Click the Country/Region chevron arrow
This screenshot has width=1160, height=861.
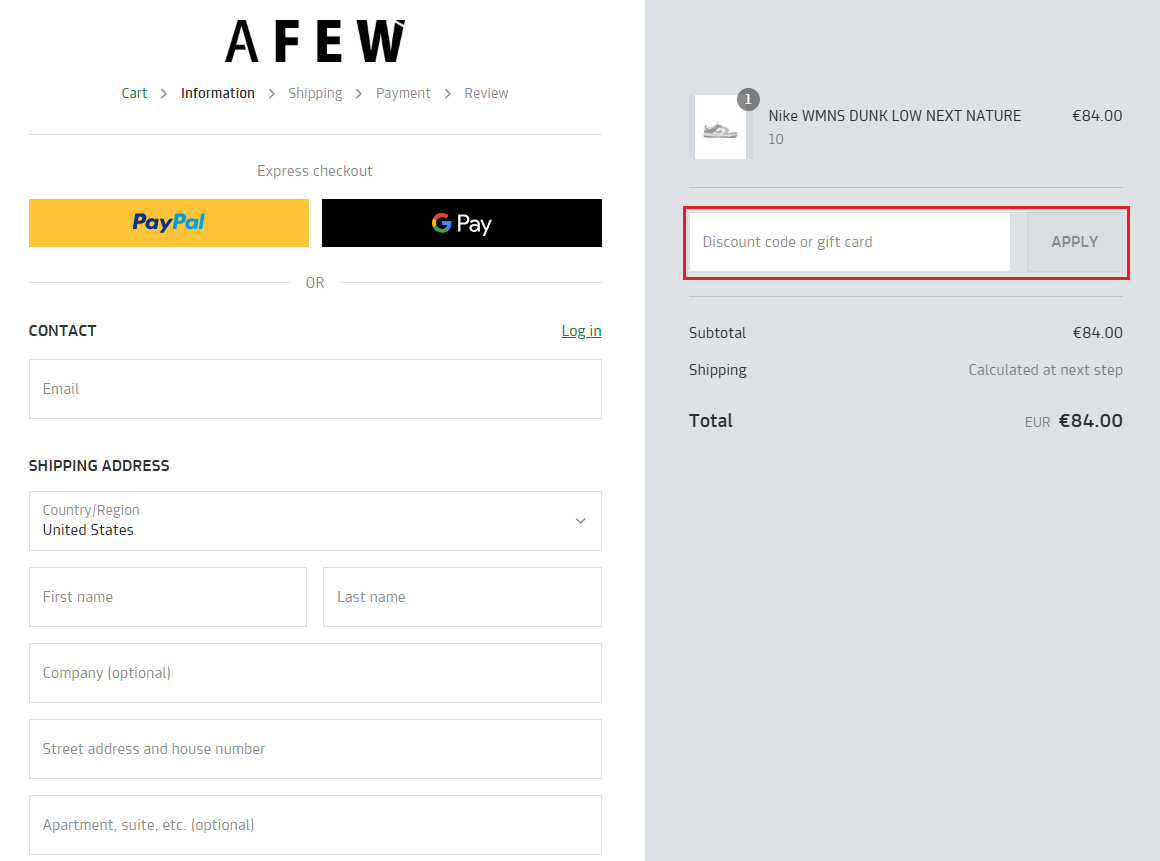580,521
